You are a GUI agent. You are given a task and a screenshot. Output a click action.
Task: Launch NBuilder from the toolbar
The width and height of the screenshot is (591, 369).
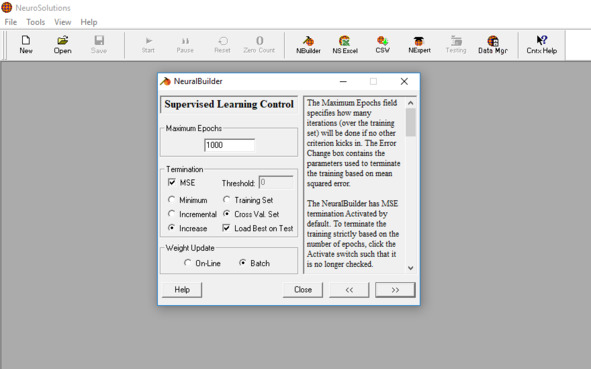click(x=308, y=45)
